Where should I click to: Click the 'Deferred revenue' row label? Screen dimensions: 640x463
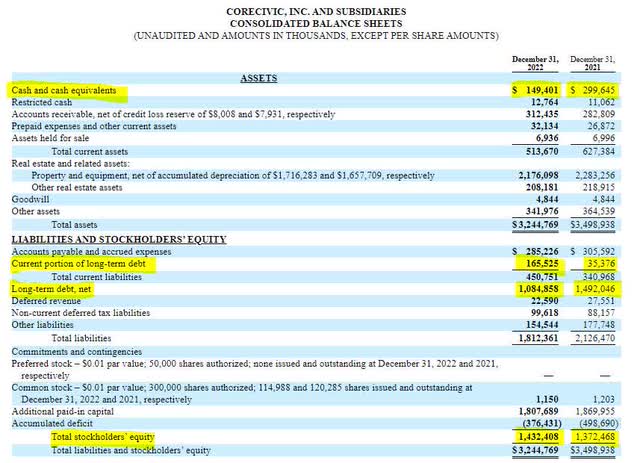pos(46,301)
